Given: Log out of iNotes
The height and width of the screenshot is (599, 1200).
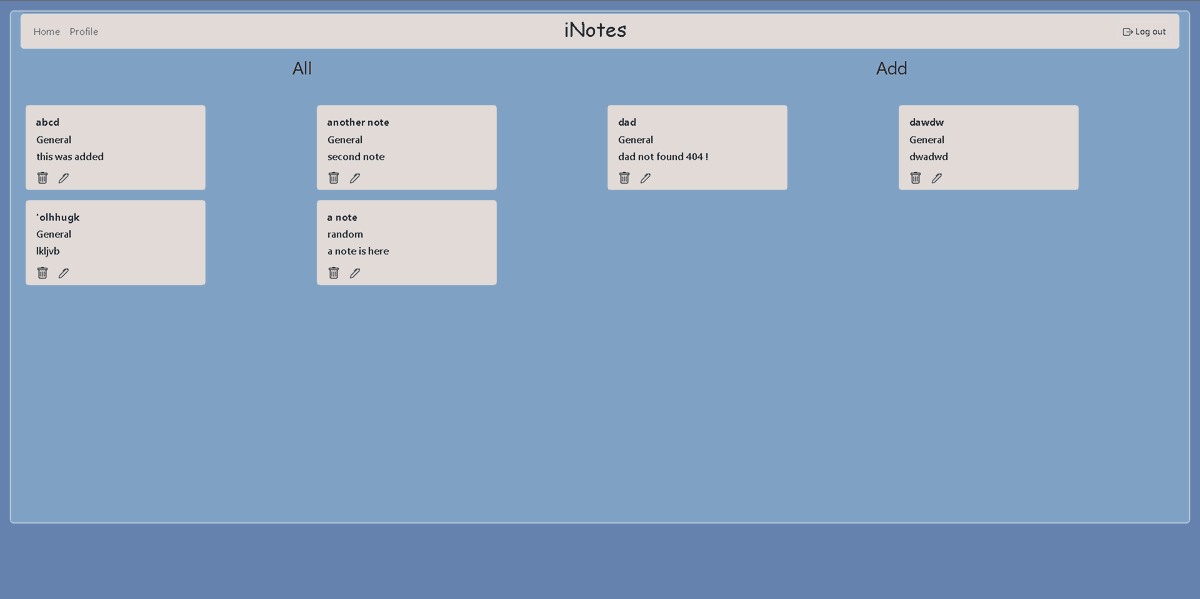Looking at the screenshot, I should 1144,32.
